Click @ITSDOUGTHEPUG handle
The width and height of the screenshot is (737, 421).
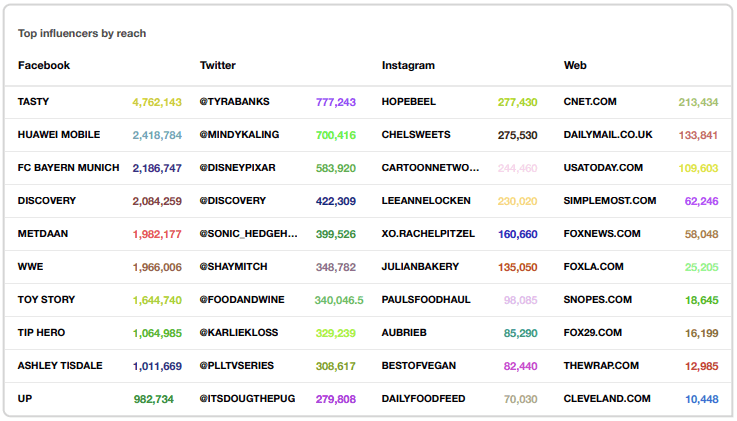pos(247,398)
